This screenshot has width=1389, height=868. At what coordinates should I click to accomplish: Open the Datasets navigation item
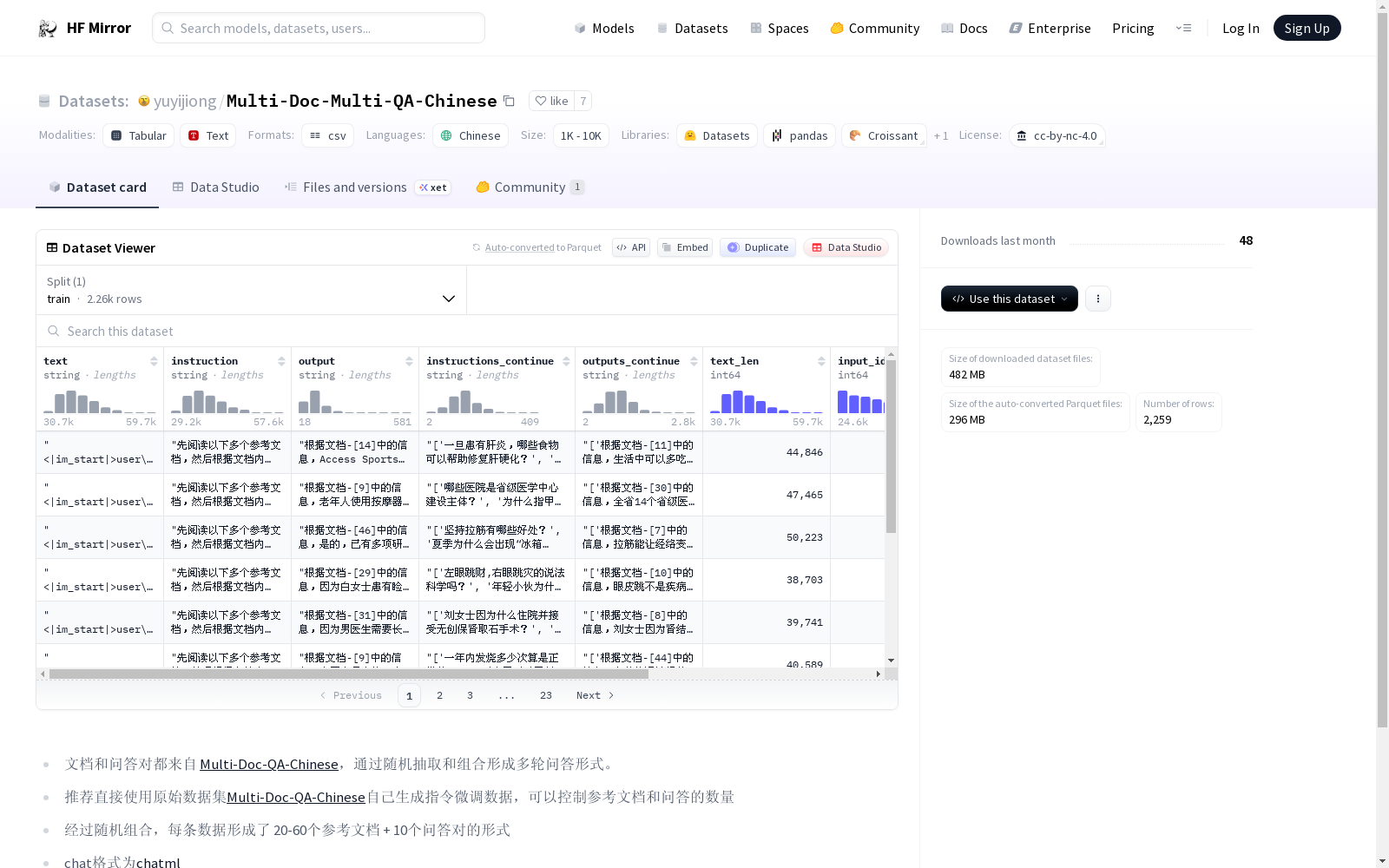pyautogui.click(x=692, y=28)
